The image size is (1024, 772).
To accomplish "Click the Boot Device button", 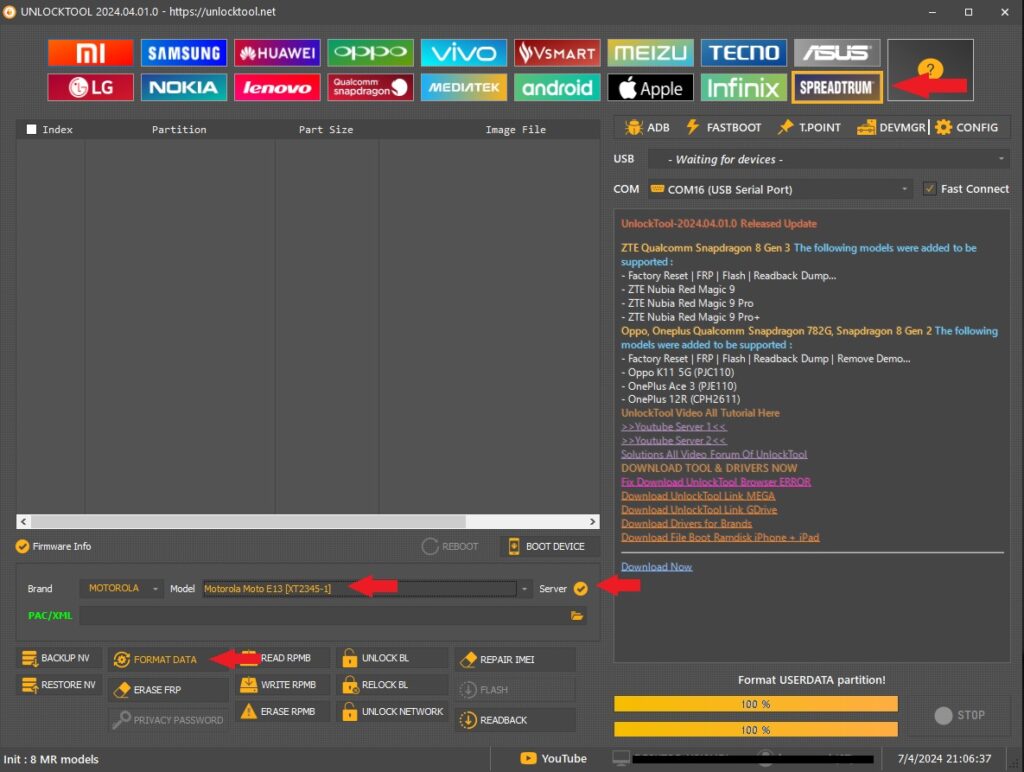I will point(548,546).
